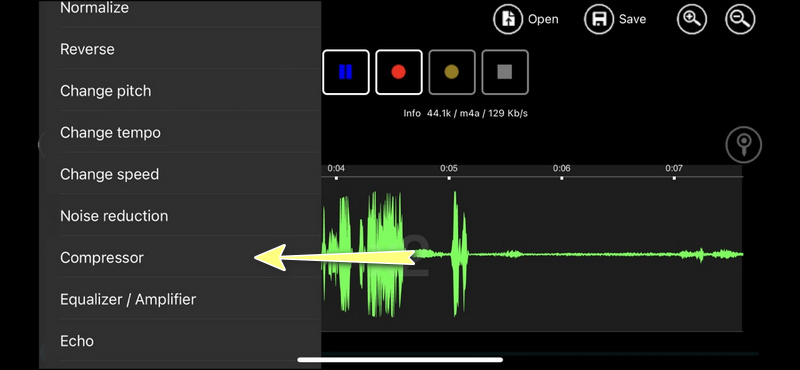
Task: Click the waveform spike near 0:05
Action: point(459,254)
